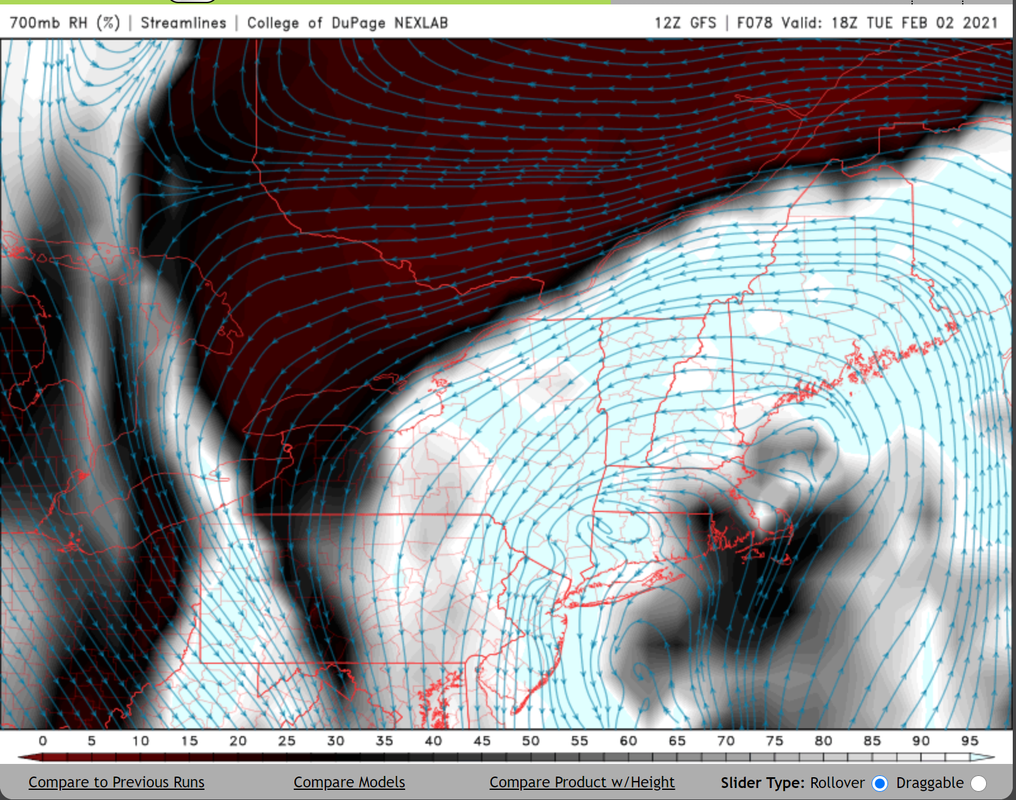Click the 12Z GFS run label
Viewport: 1016px width, 800px height.
pyautogui.click(x=686, y=23)
